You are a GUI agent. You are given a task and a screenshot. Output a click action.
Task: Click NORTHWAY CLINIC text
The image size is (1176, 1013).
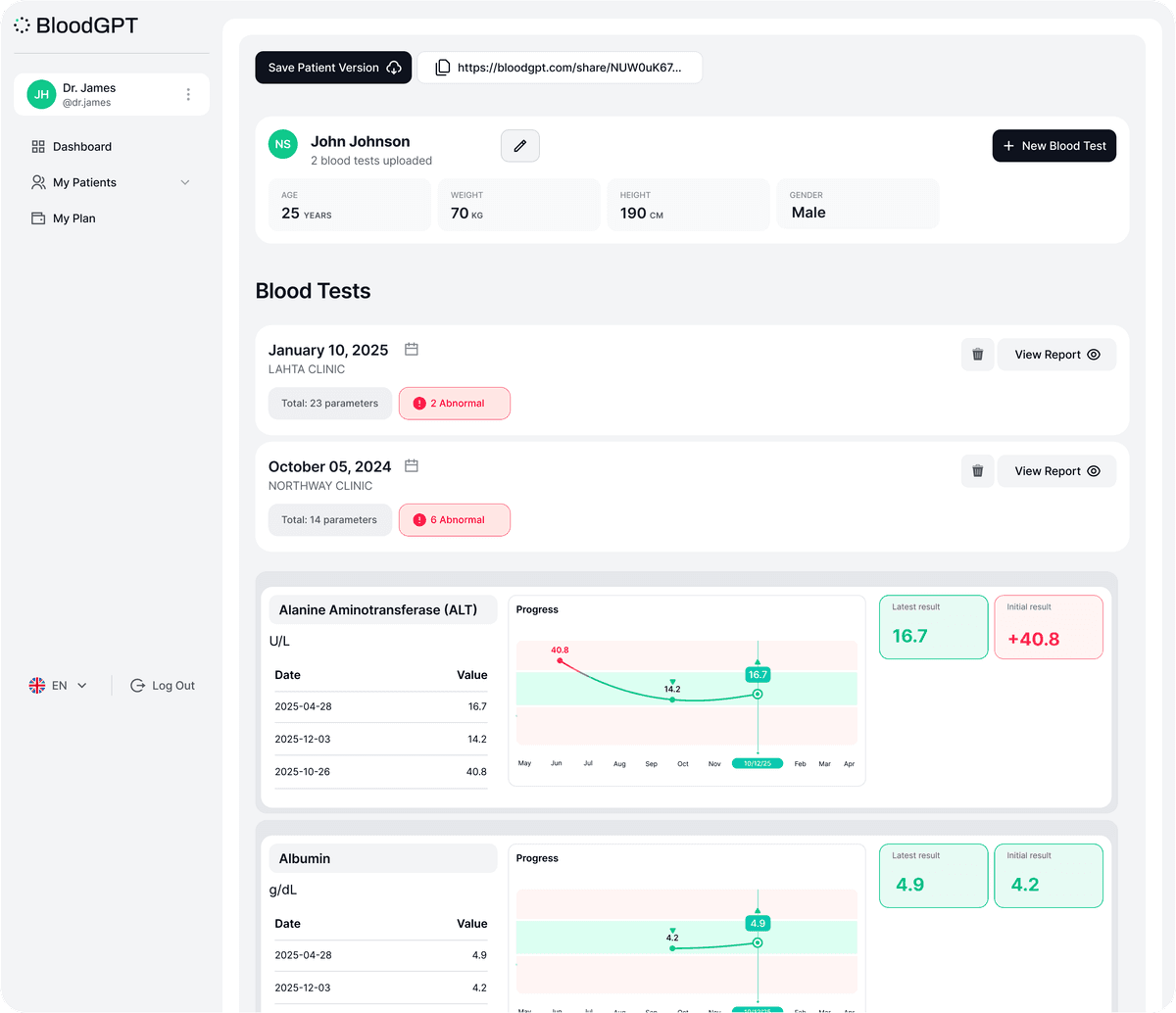pos(320,486)
